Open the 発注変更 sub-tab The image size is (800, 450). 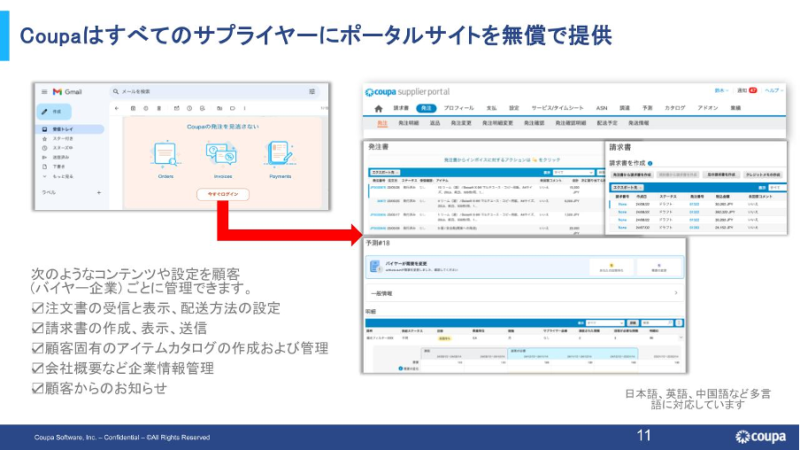coord(461,123)
